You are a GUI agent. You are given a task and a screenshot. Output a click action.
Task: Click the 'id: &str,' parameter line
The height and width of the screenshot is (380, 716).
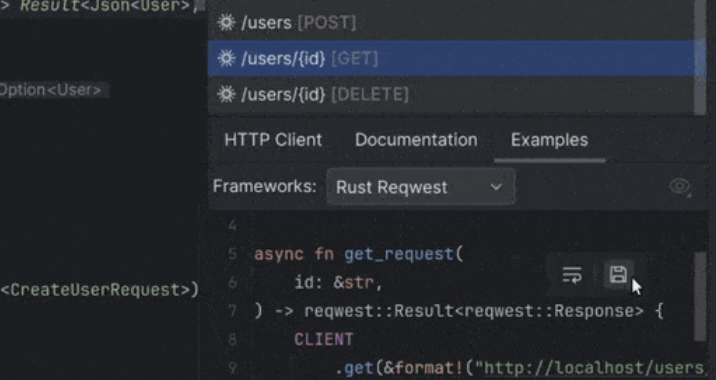(x=338, y=283)
